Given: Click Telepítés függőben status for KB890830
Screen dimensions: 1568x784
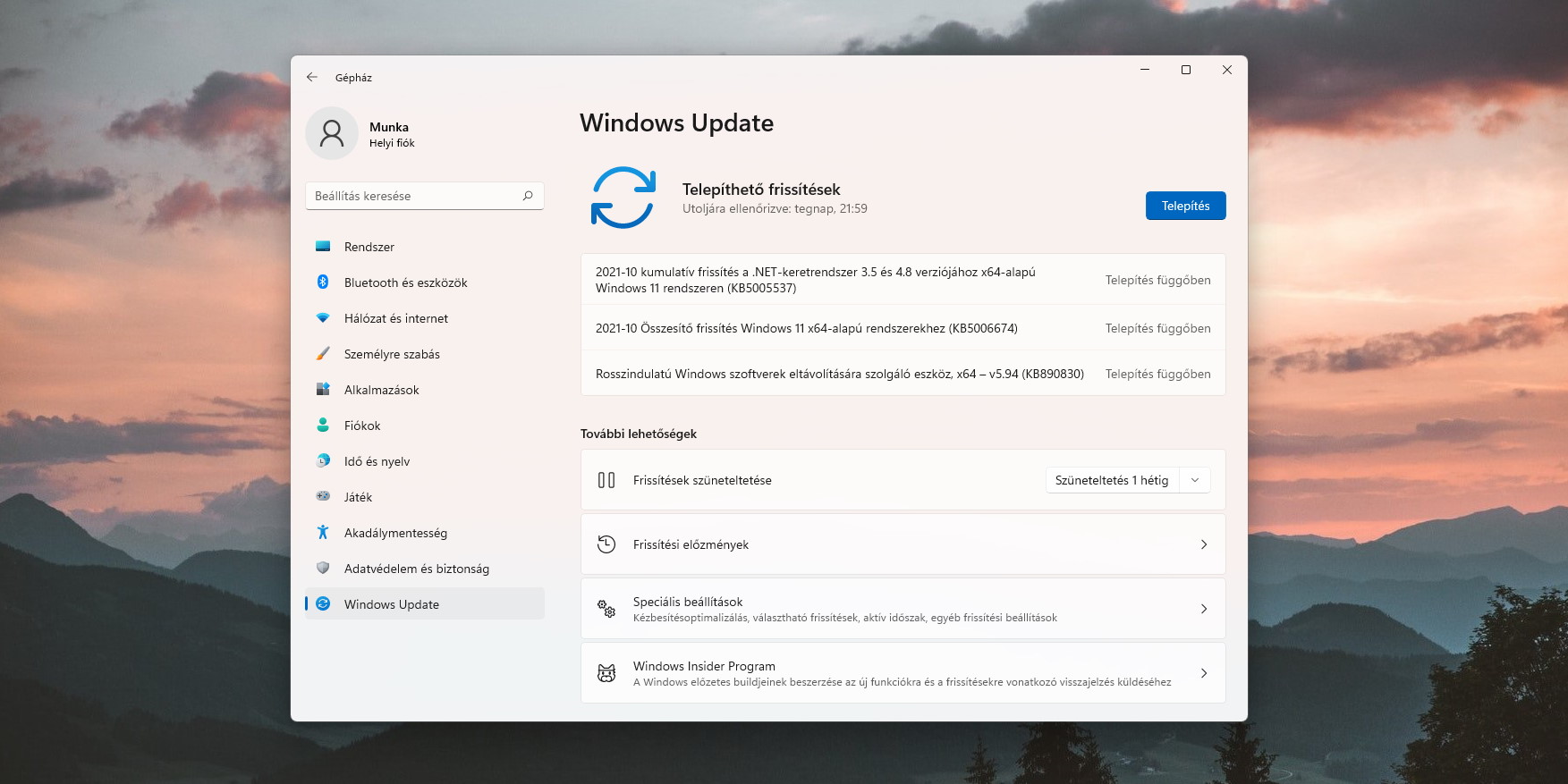Looking at the screenshot, I should click(x=1157, y=374).
